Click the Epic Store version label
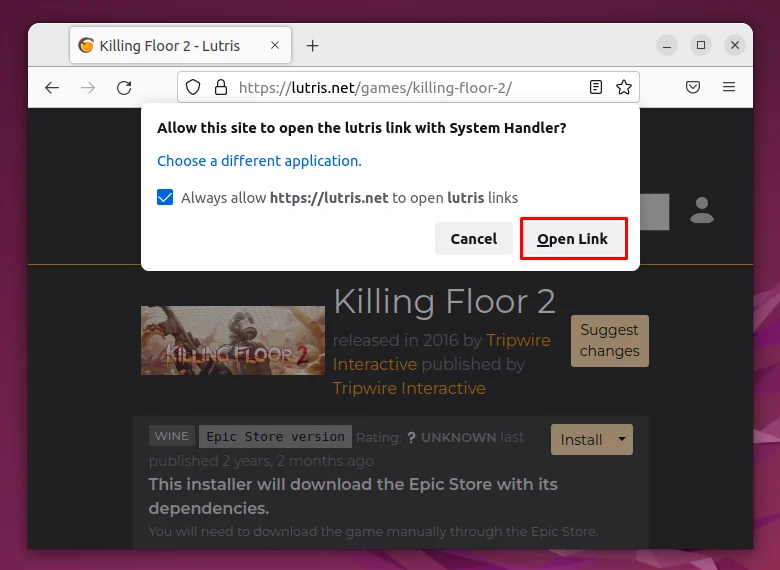The height and width of the screenshot is (570, 780). click(275, 437)
